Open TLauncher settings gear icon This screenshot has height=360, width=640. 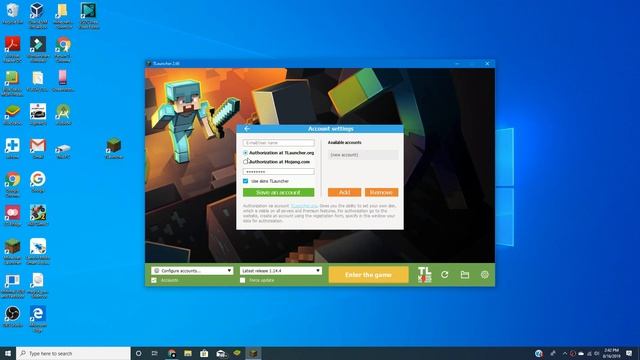point(484,275)
